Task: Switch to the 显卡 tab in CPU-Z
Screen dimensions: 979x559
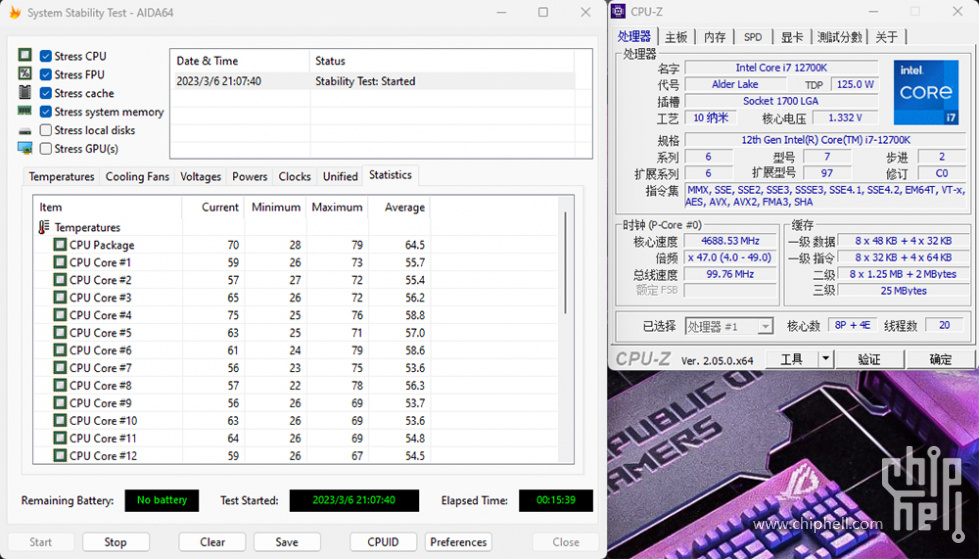Action: click(792, 37)
